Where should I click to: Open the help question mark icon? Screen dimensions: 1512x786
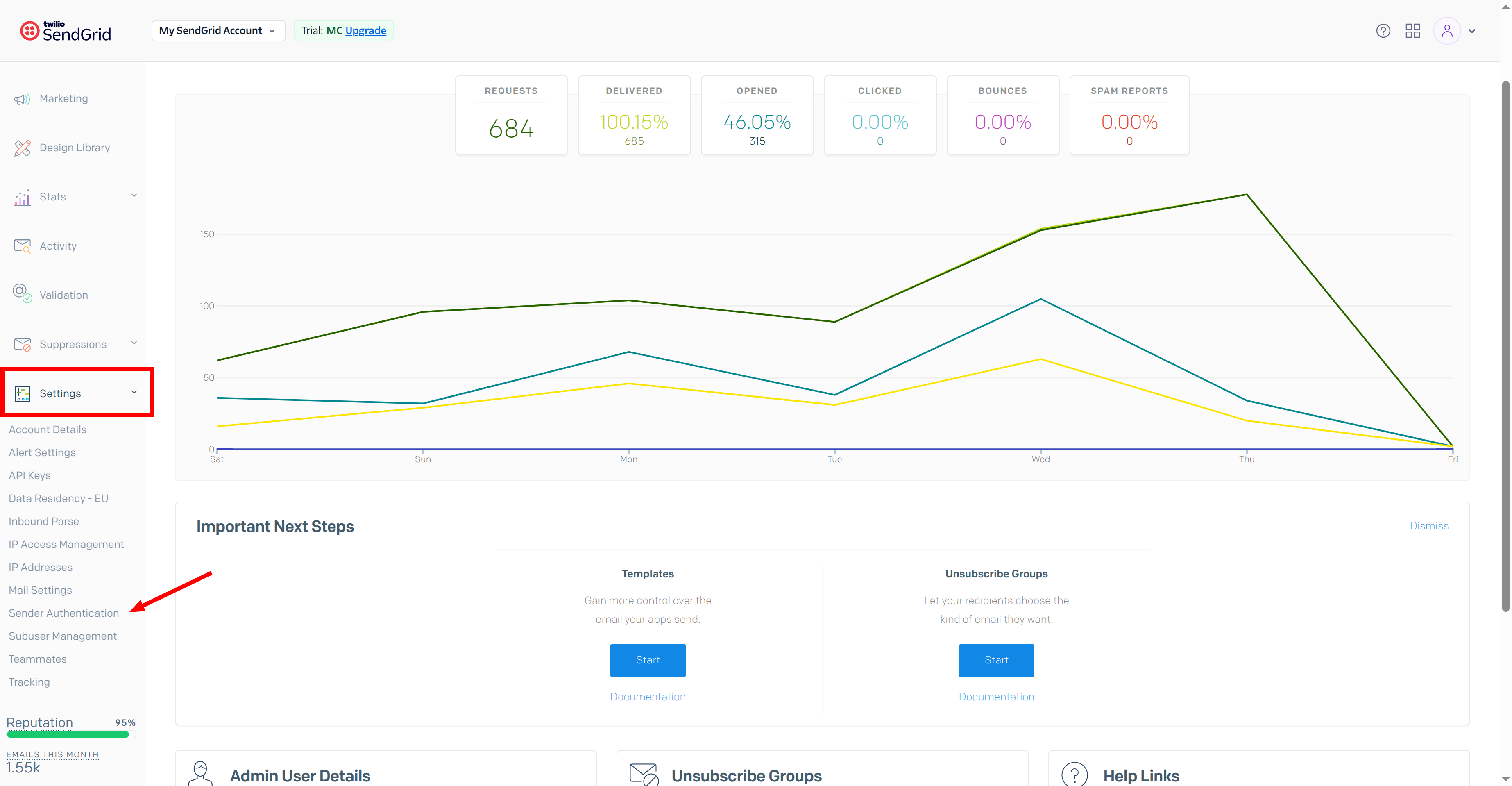[1383, 30]
